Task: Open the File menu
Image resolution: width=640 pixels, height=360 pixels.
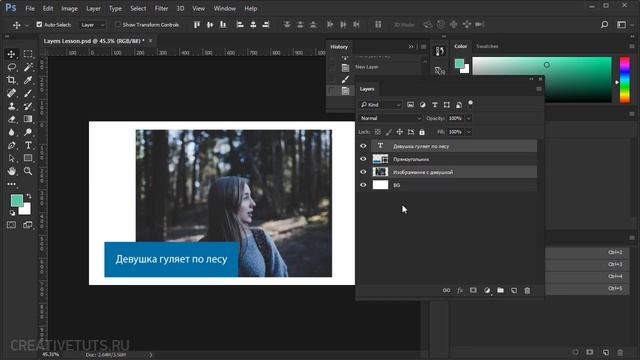Action: point(30,8)
